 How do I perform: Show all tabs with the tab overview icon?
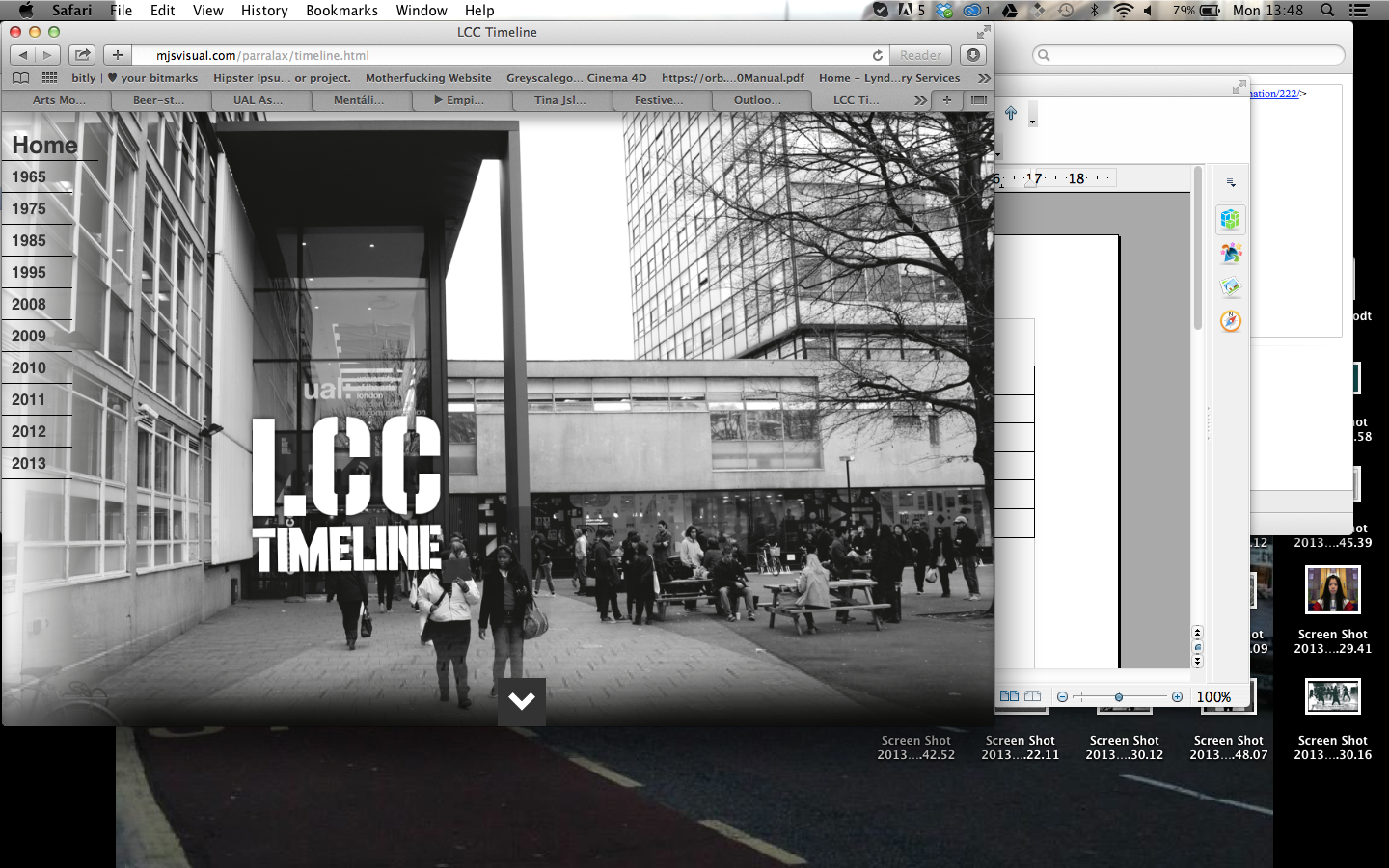[978, 99]
